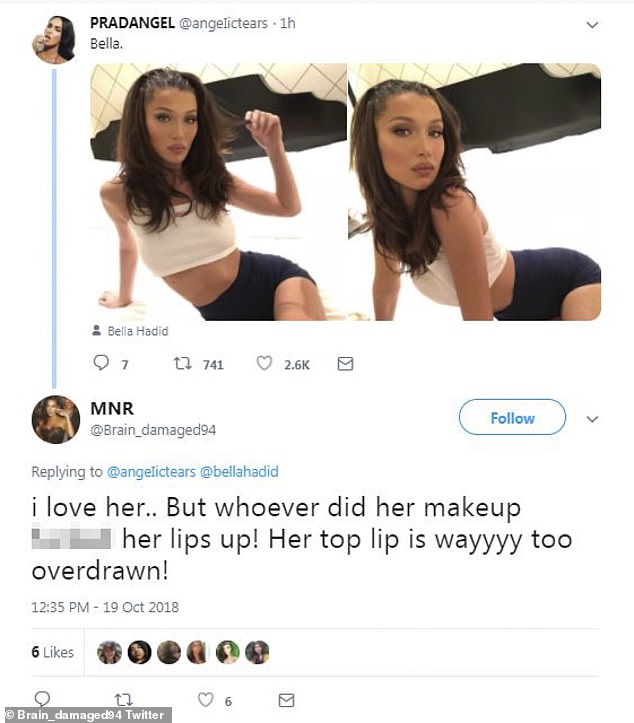Viewport: 634px width, 723px height.
Task: Send PRADANGEL tweet via direct message
Action: (345, 365)
